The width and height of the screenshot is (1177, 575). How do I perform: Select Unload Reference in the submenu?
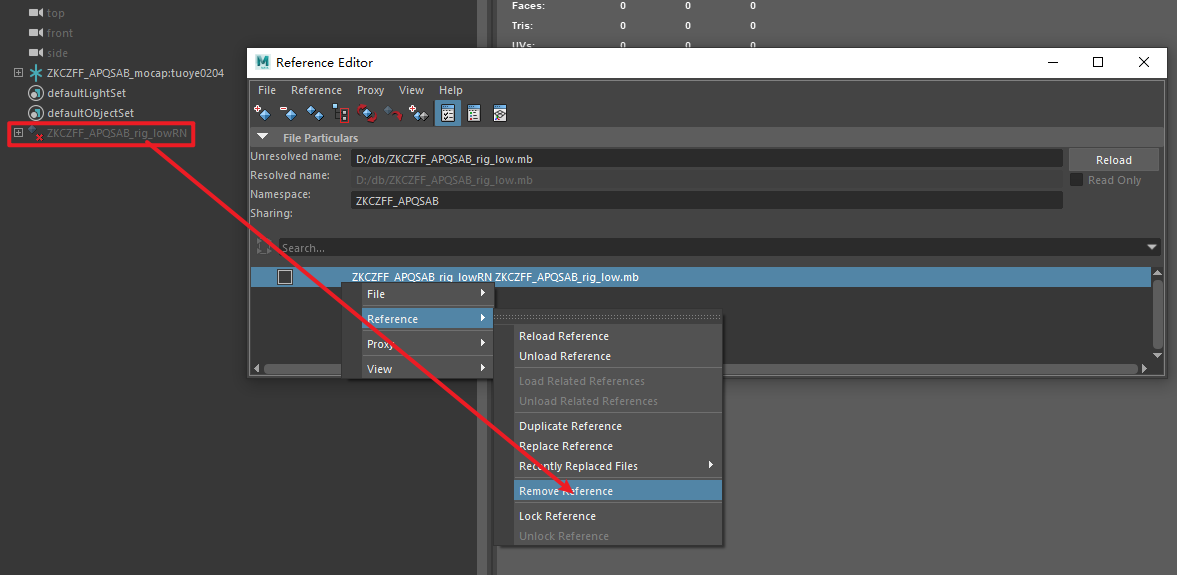(565, 356)
